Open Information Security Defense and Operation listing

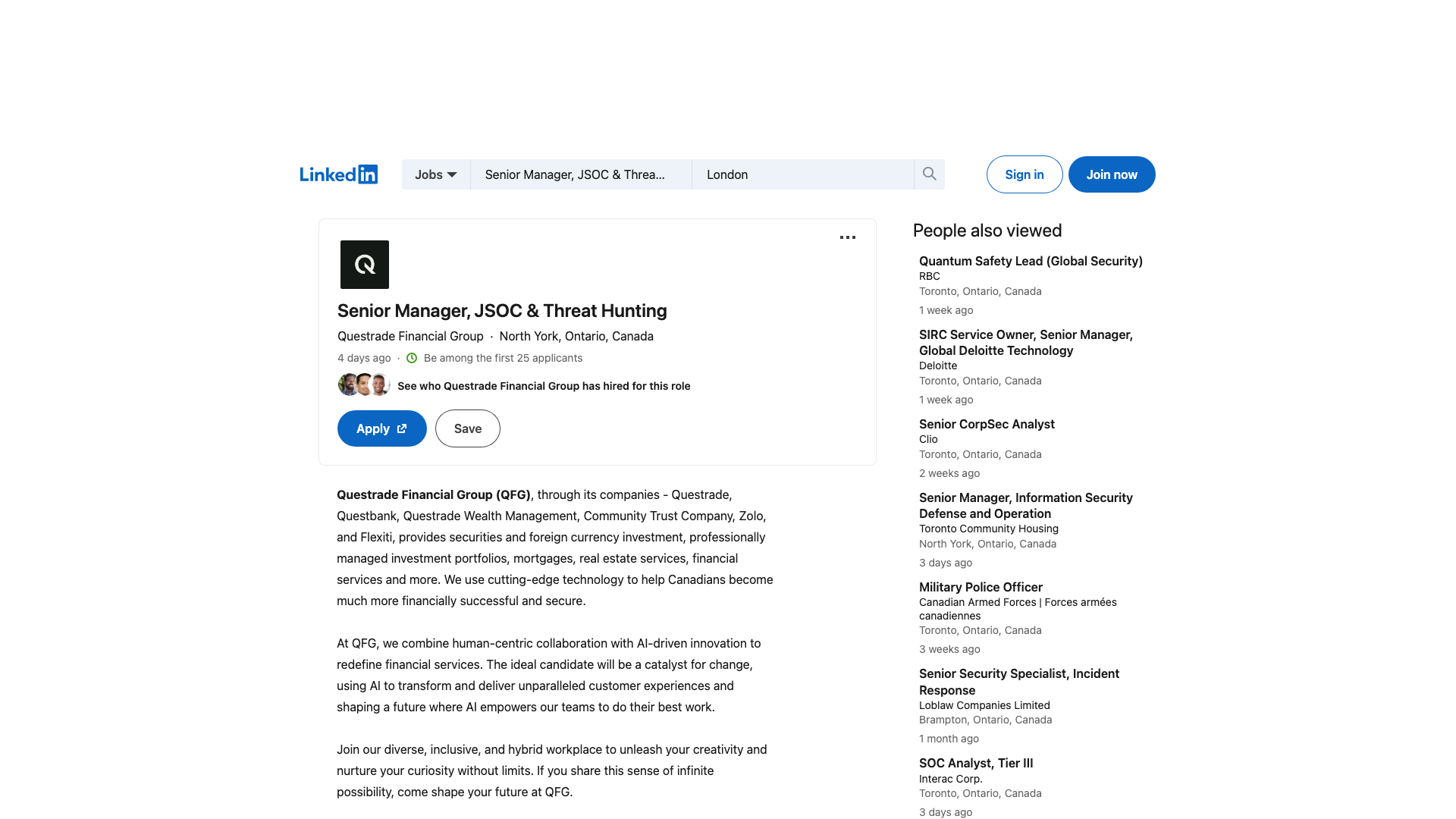pyautogui.click(x=1026, y=506)
